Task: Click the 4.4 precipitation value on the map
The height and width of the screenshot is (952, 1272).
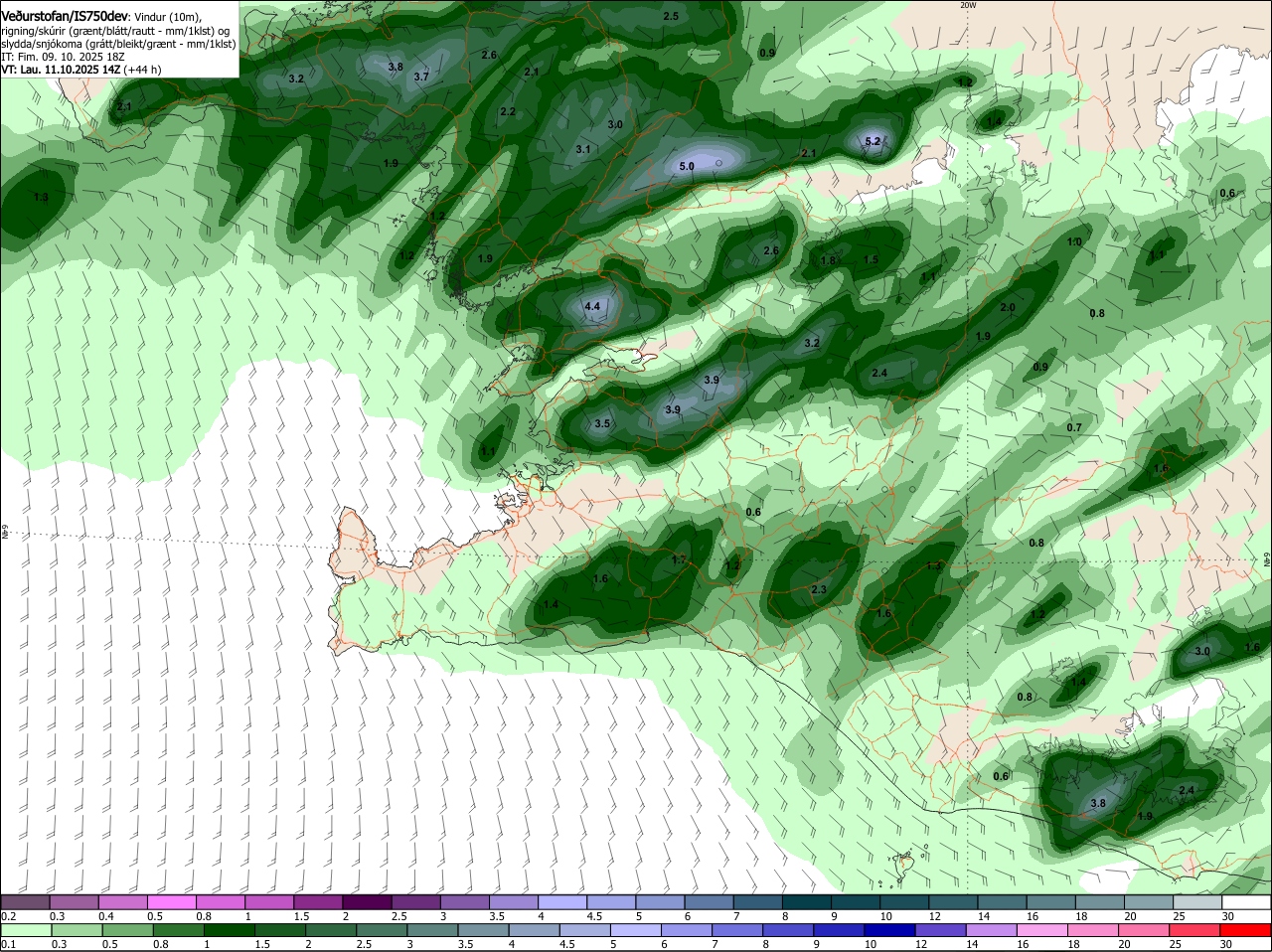Action: tap(592, 306)
